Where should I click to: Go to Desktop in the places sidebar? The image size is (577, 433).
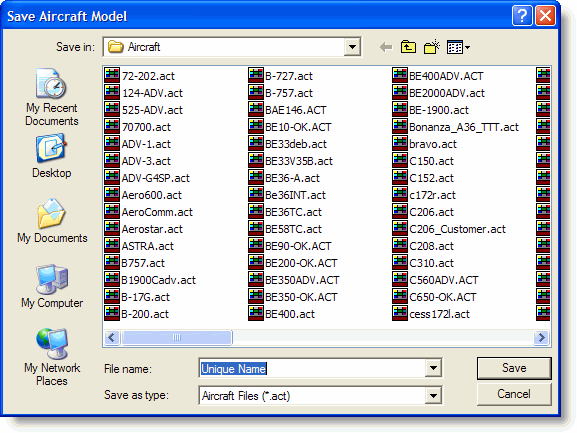(52, 156)
